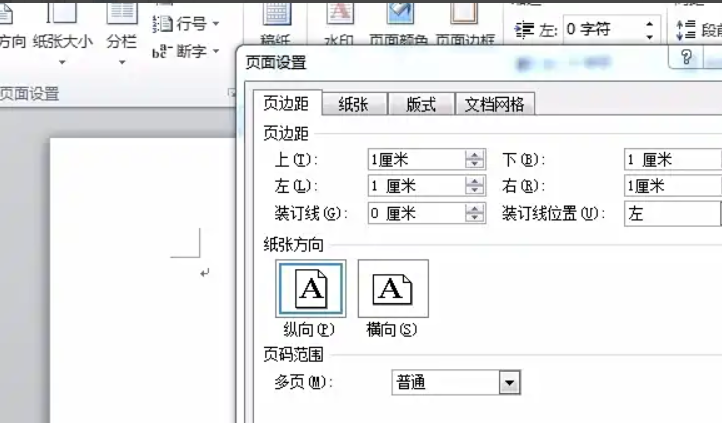Decrease the 上(T) top margin value
The height and width of the screenshot is (423, 722).
474,164
